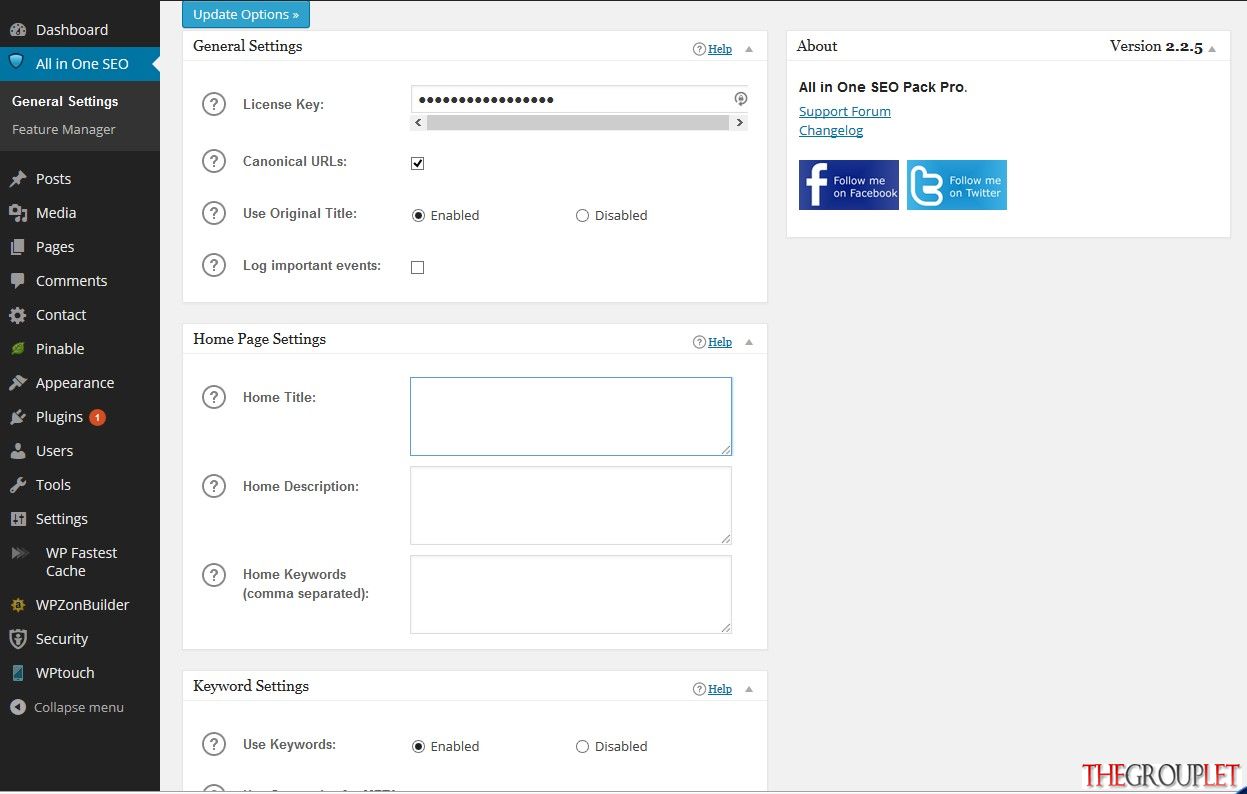Image resolution: width=1247 pixels, height=794 pixels.
Task: Click the Follow me on Twitter badge
Action: (x=957, y=185)
